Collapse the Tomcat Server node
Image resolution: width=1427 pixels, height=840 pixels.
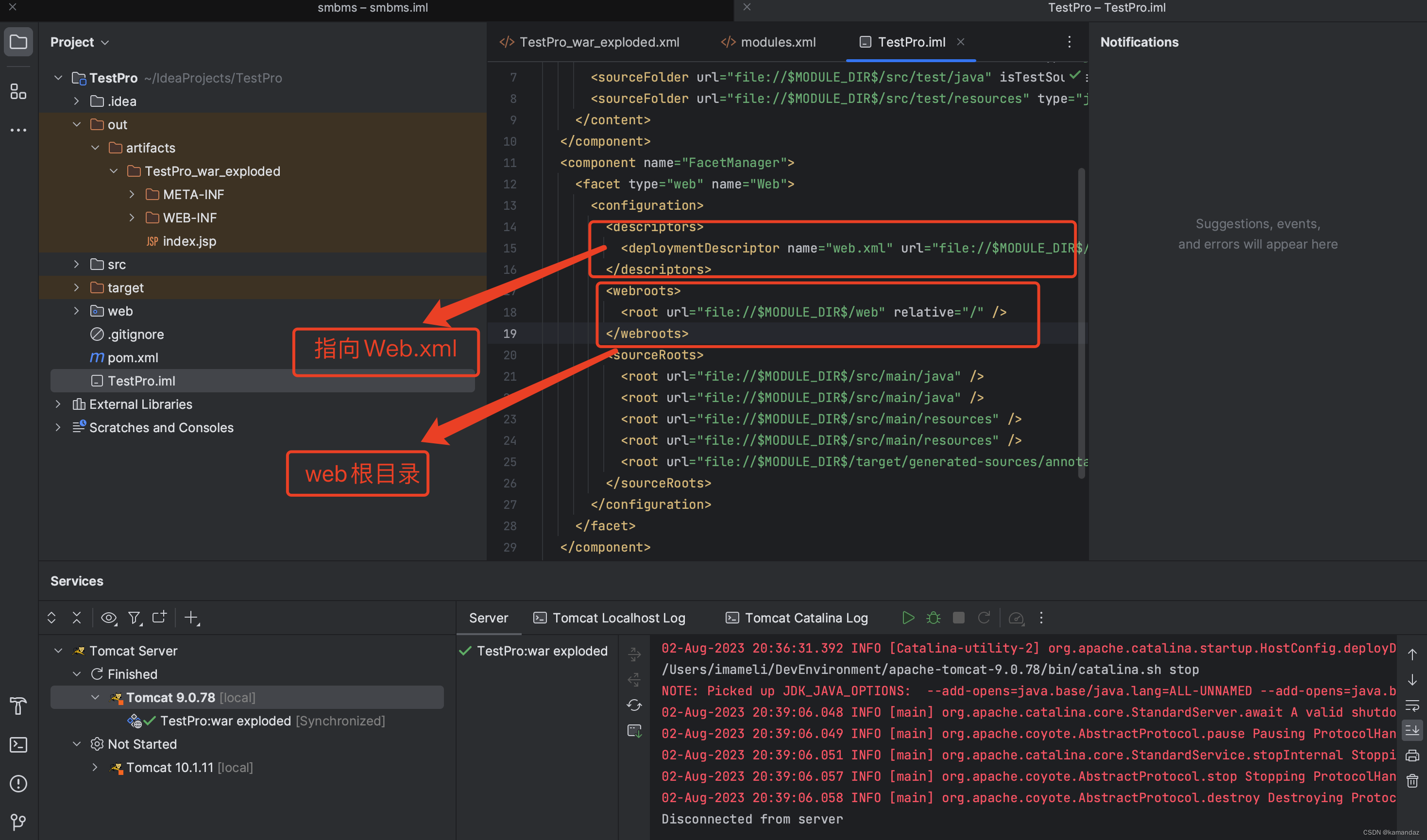pos(58,650)
